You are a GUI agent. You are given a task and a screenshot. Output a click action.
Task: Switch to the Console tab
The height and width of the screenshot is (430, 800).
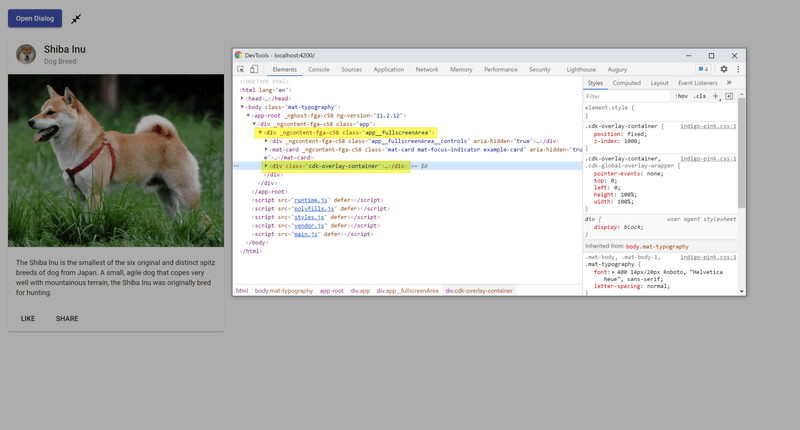[x=319, y=69]
